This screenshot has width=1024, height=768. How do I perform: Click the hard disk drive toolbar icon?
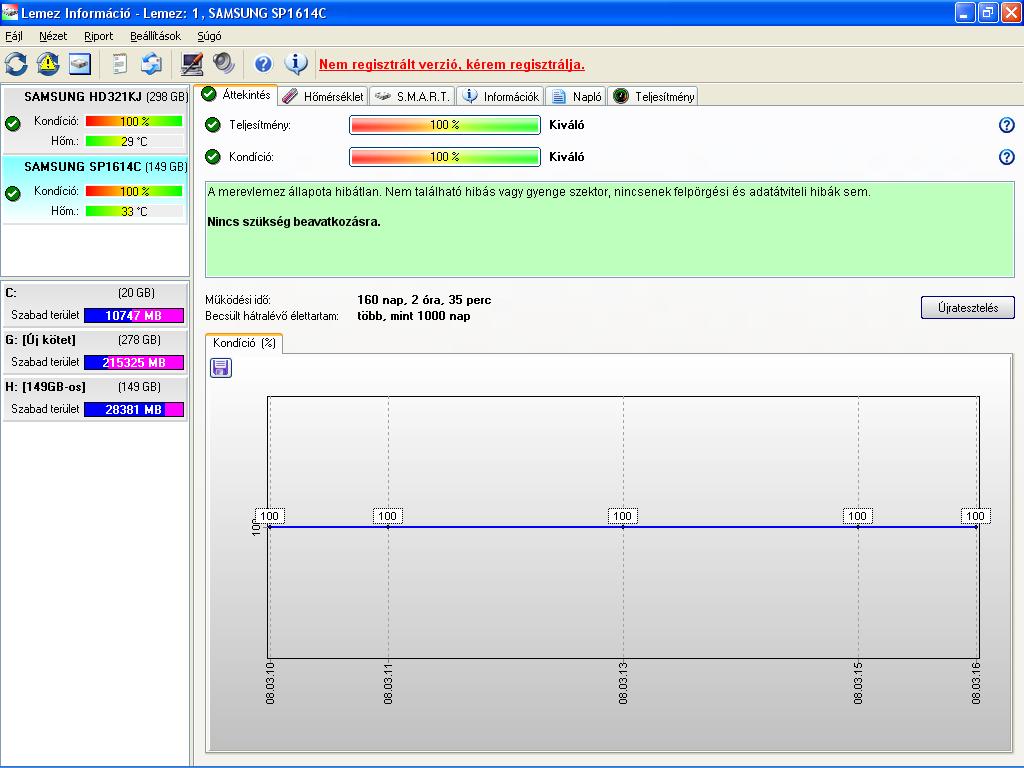point(80,63)
